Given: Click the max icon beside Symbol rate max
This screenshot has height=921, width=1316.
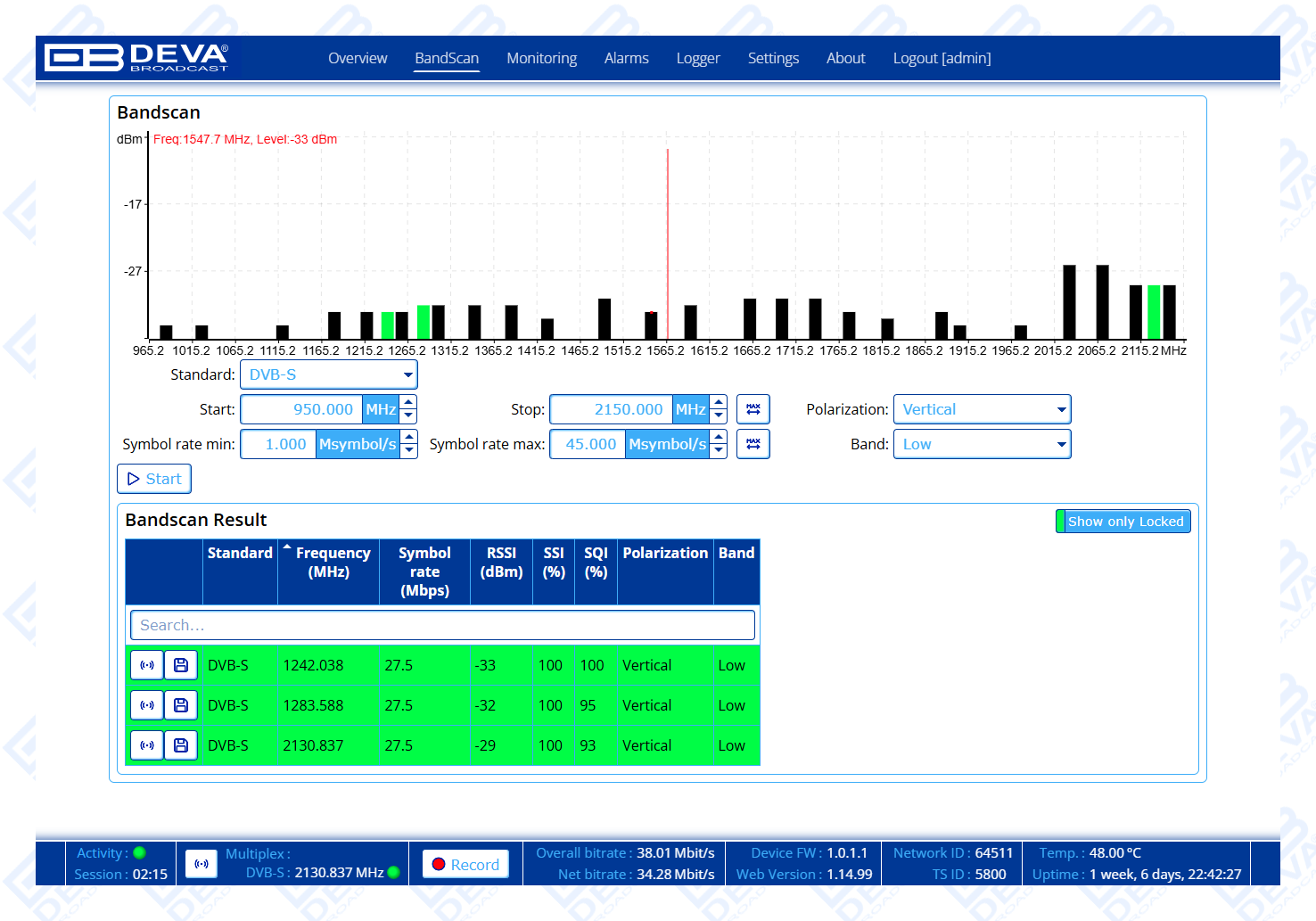Looking at the screenshot, I should tap(753, 444).
